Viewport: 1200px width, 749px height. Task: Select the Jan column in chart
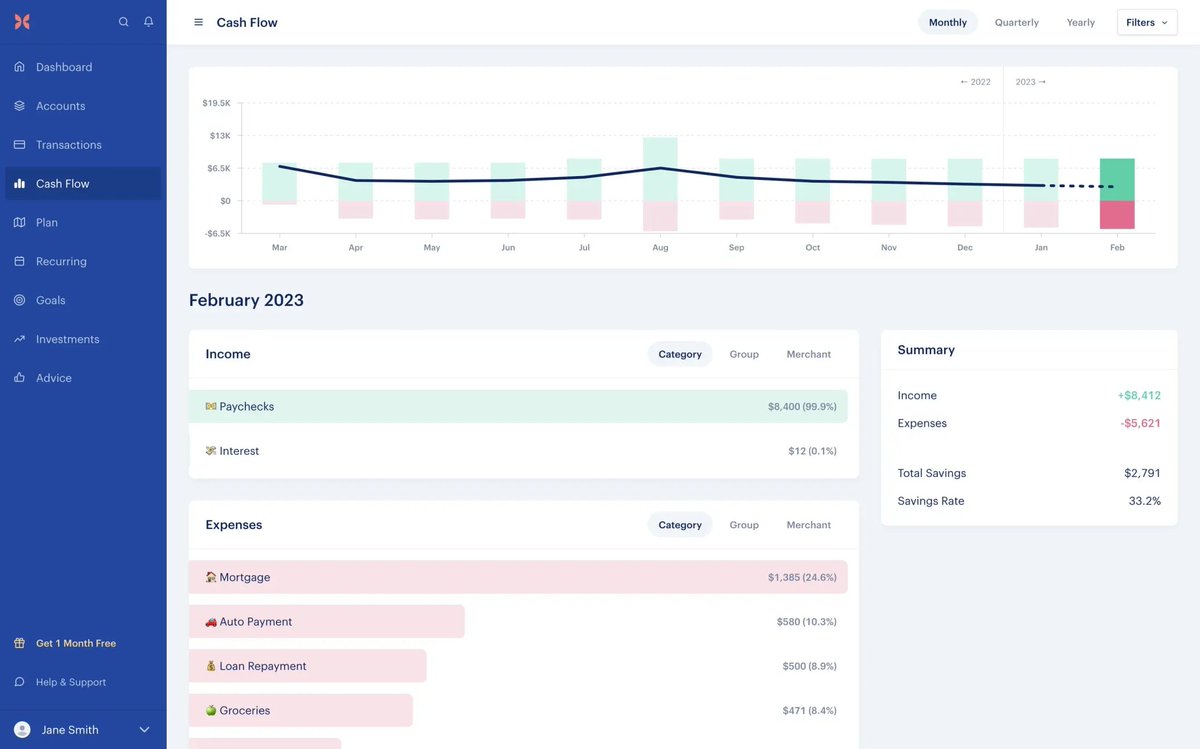1041,193
